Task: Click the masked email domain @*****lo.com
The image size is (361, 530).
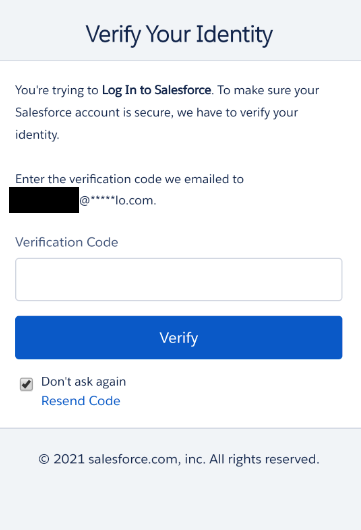Action: pyautogui.click(x=118, y=200)
